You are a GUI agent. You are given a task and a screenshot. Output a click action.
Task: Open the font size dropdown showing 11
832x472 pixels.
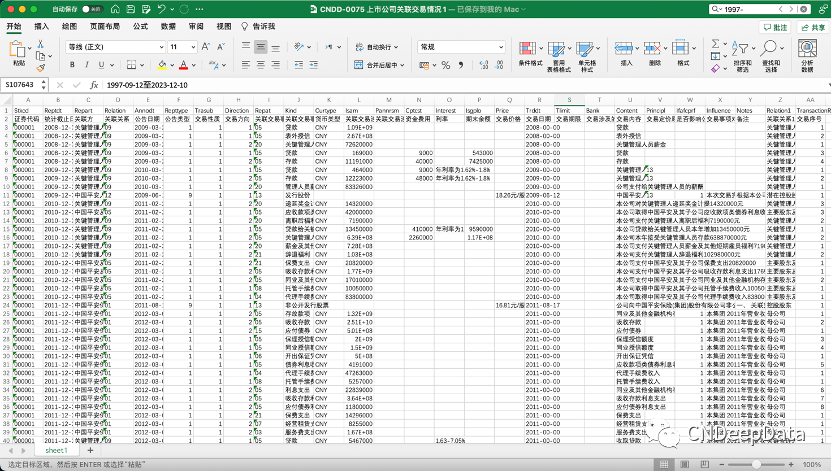coord(183,47)
